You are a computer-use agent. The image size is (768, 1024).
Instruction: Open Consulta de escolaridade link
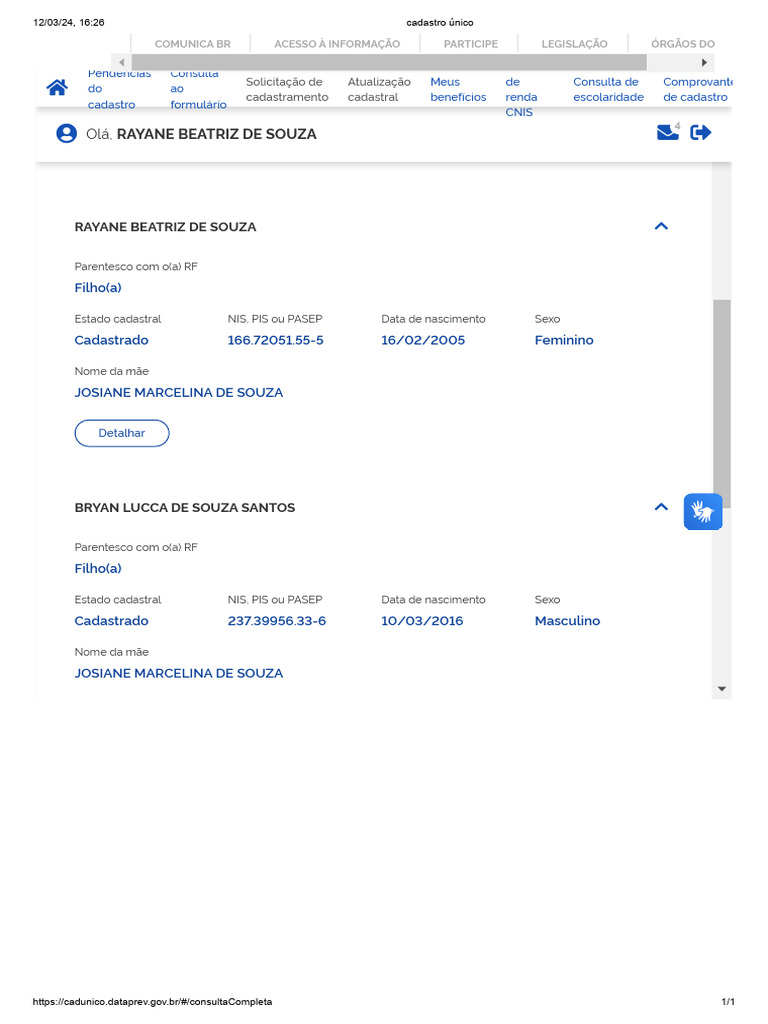point(608,89)
